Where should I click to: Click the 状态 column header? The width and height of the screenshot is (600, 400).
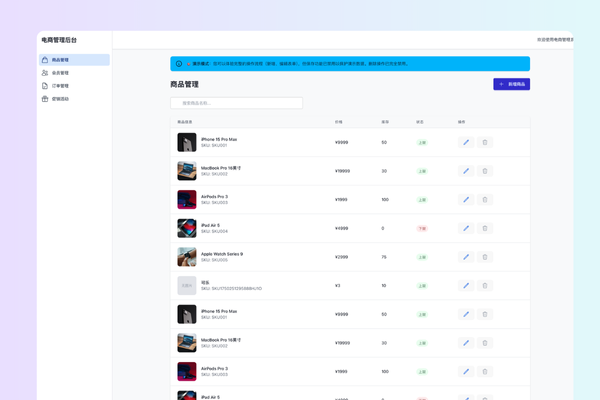point(420,122)
